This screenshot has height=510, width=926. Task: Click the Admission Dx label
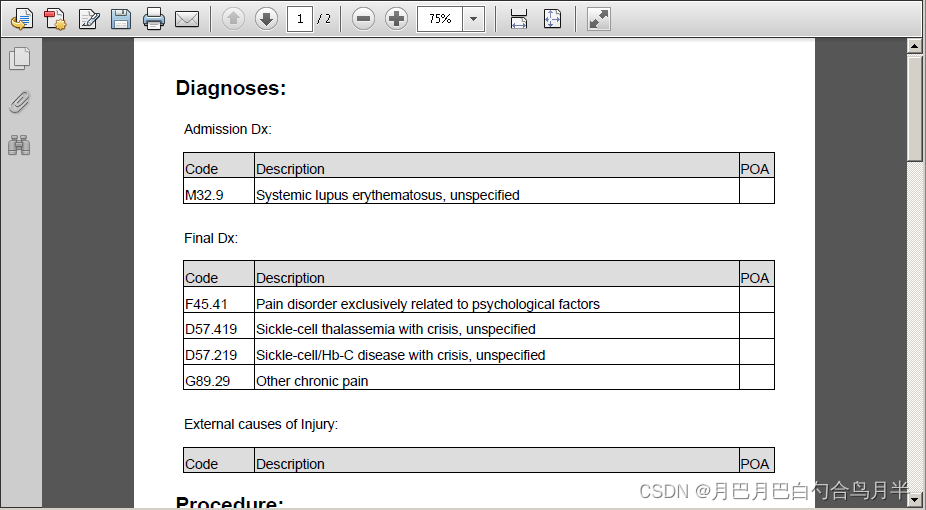click(x=228, y=129)
